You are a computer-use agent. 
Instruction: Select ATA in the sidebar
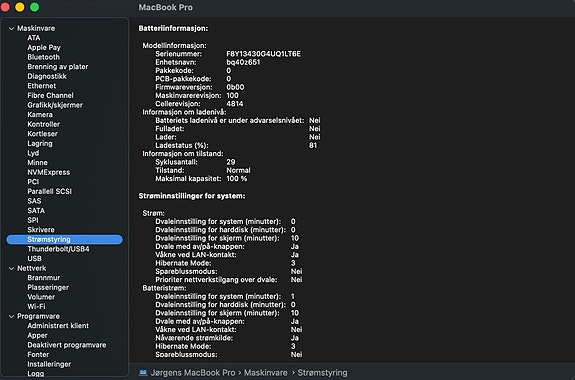point(34,38)
